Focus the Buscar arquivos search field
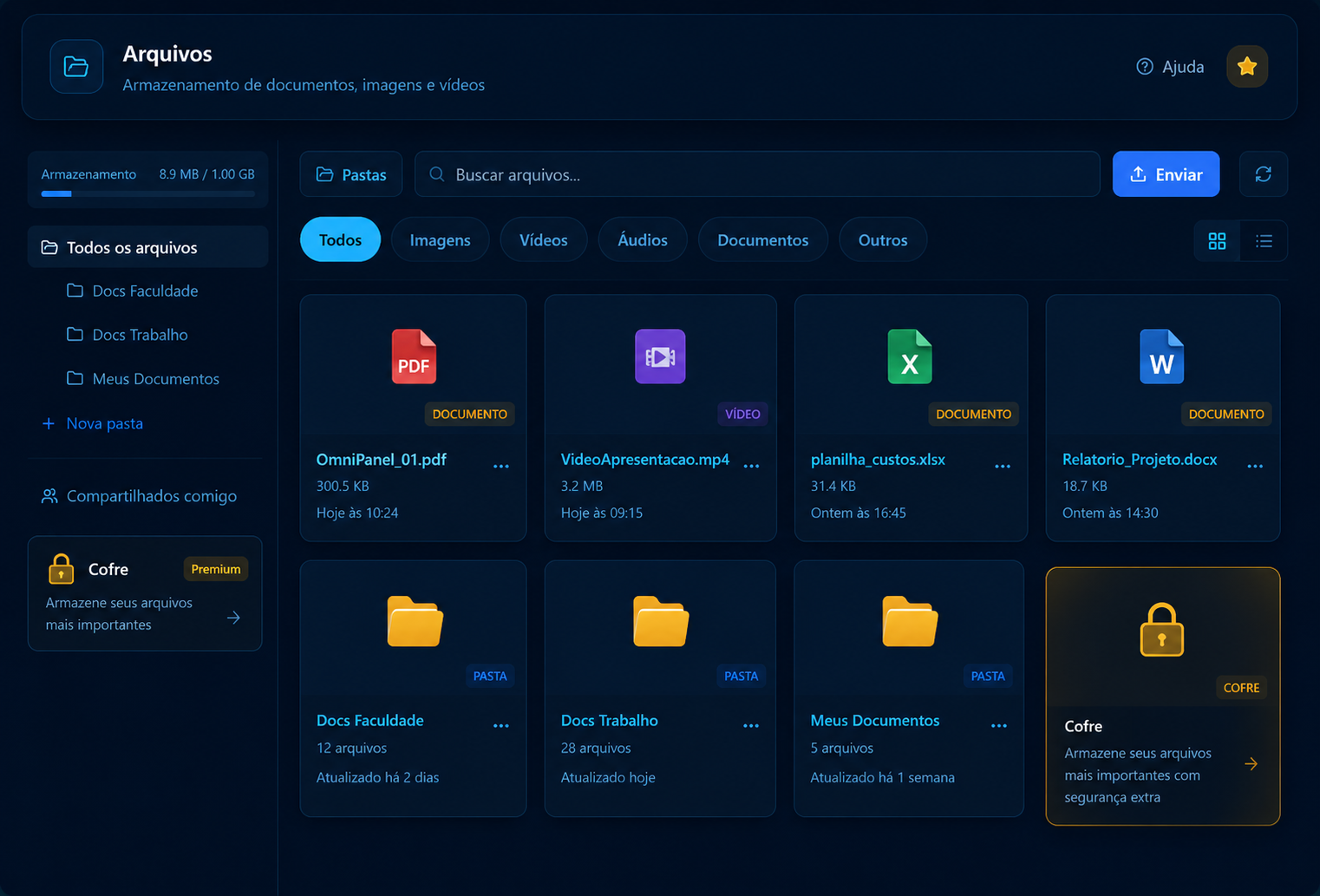Viewport: 1320px width, 896px height. tap(757, 174)
